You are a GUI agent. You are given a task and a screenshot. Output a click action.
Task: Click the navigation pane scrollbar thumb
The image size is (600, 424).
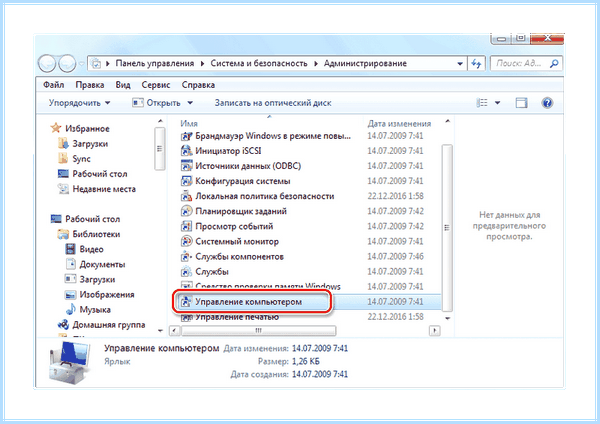[159, 148]
